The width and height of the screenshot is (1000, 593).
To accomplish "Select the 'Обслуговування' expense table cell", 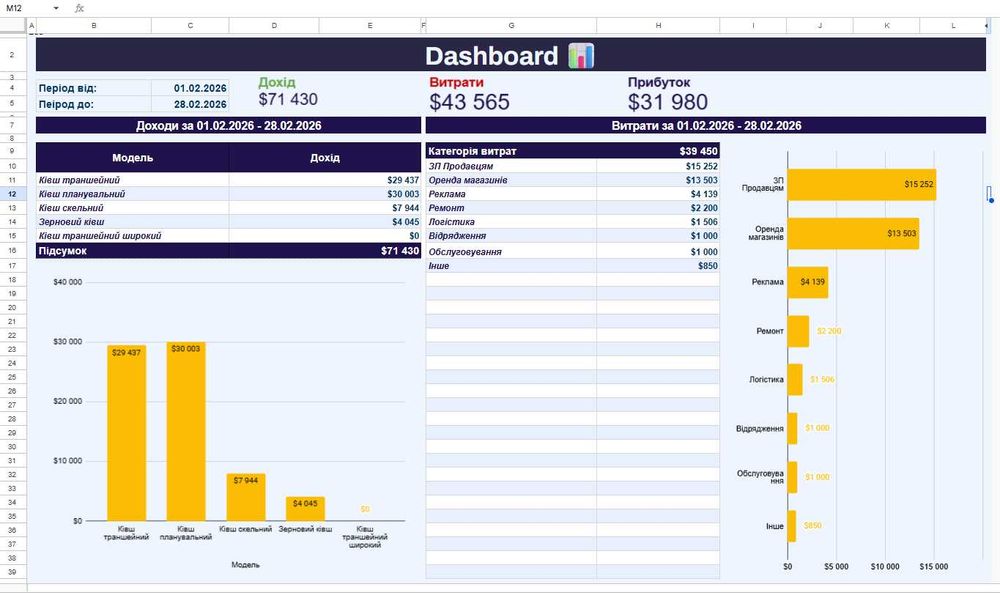I will click(511, 251).
